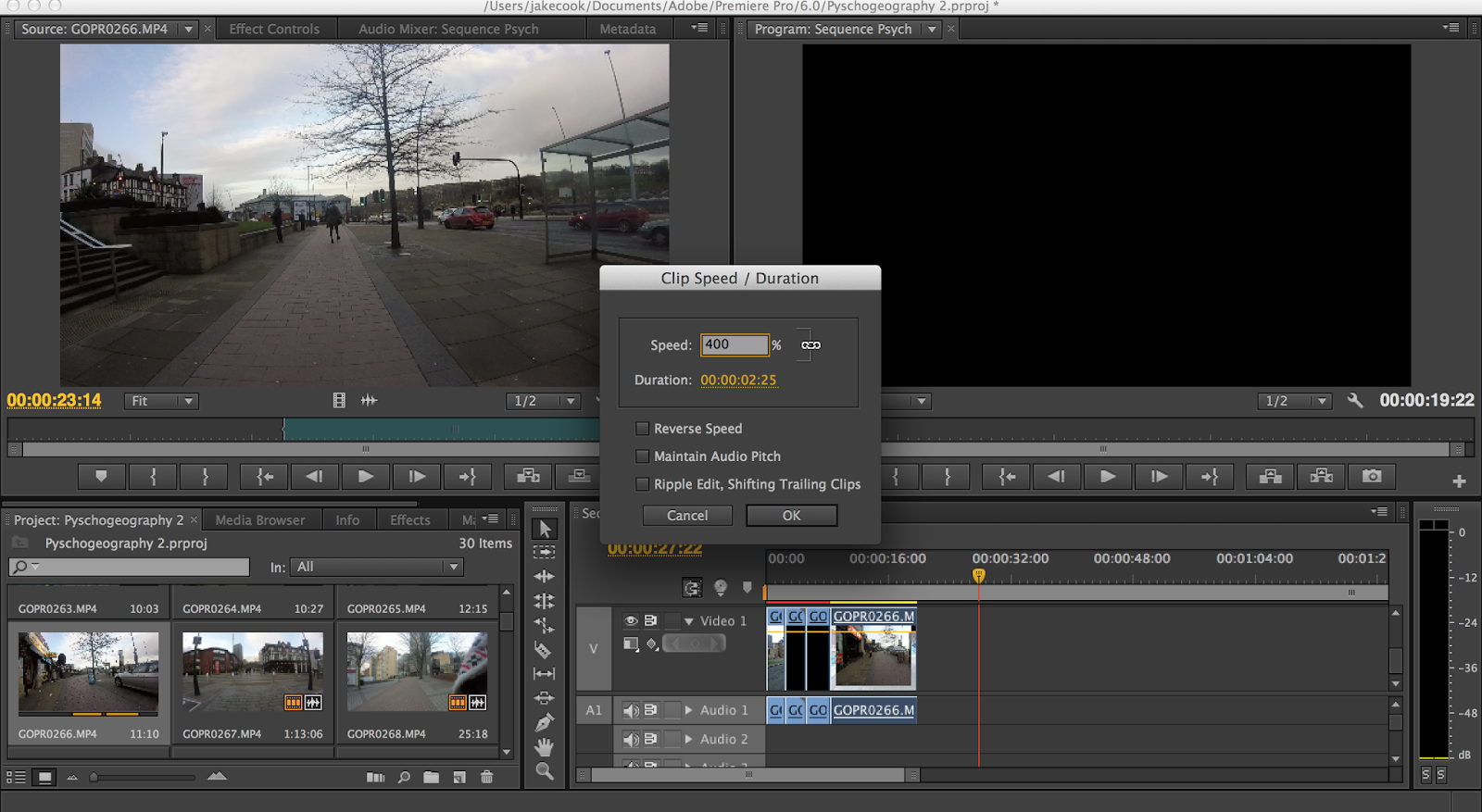Click Go to In in Source monitor

[x=265, y=476]
